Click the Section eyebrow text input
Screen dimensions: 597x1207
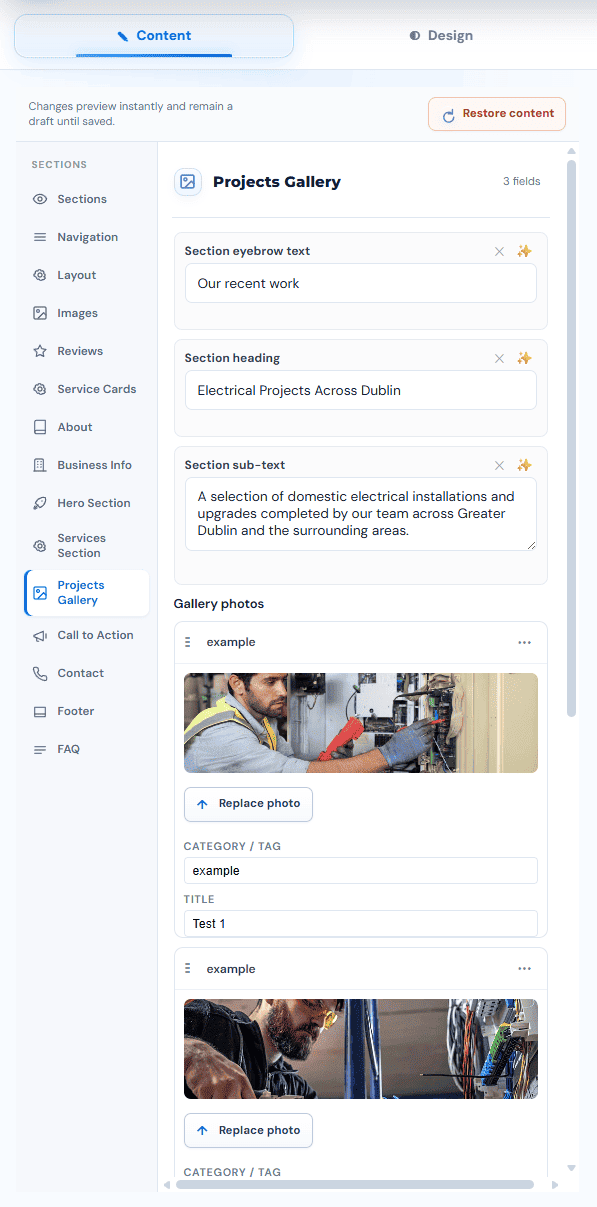[x=361, y=283]
